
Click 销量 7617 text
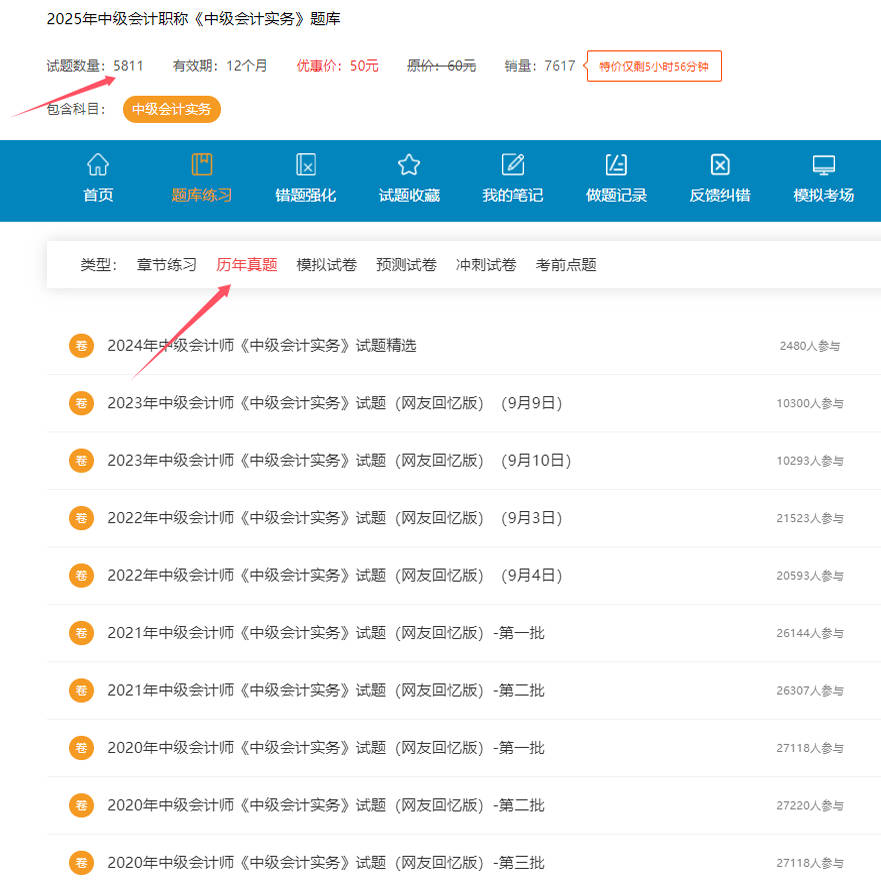pyautogui.click(x=540, y=66)
